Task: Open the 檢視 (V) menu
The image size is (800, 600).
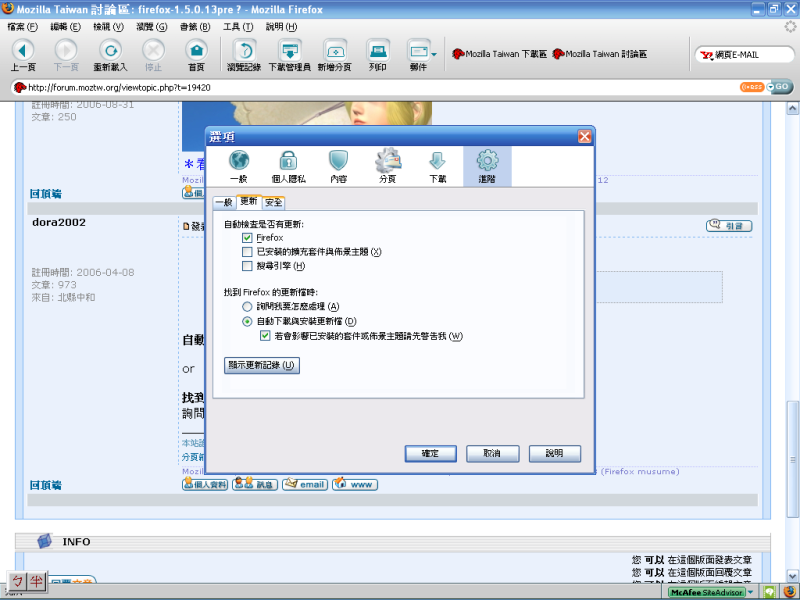Action: tap(108, 27)
